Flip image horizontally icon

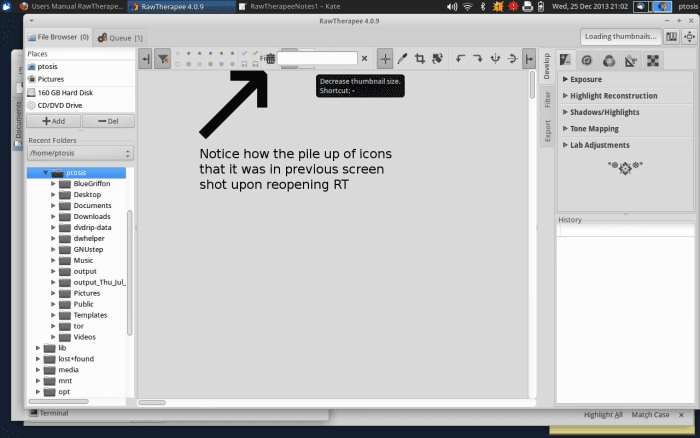[x=495, y=58]
